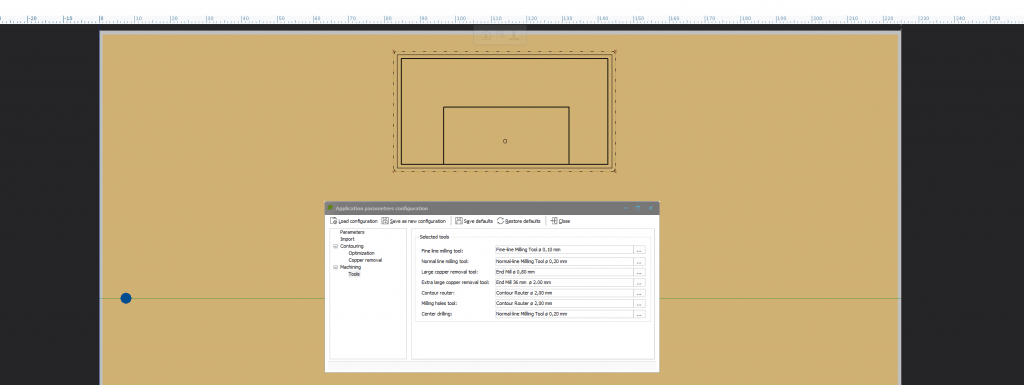Browse for the Contour router tool
The height and width of the screenshot is (385, 1024).
tap(640, 293)
